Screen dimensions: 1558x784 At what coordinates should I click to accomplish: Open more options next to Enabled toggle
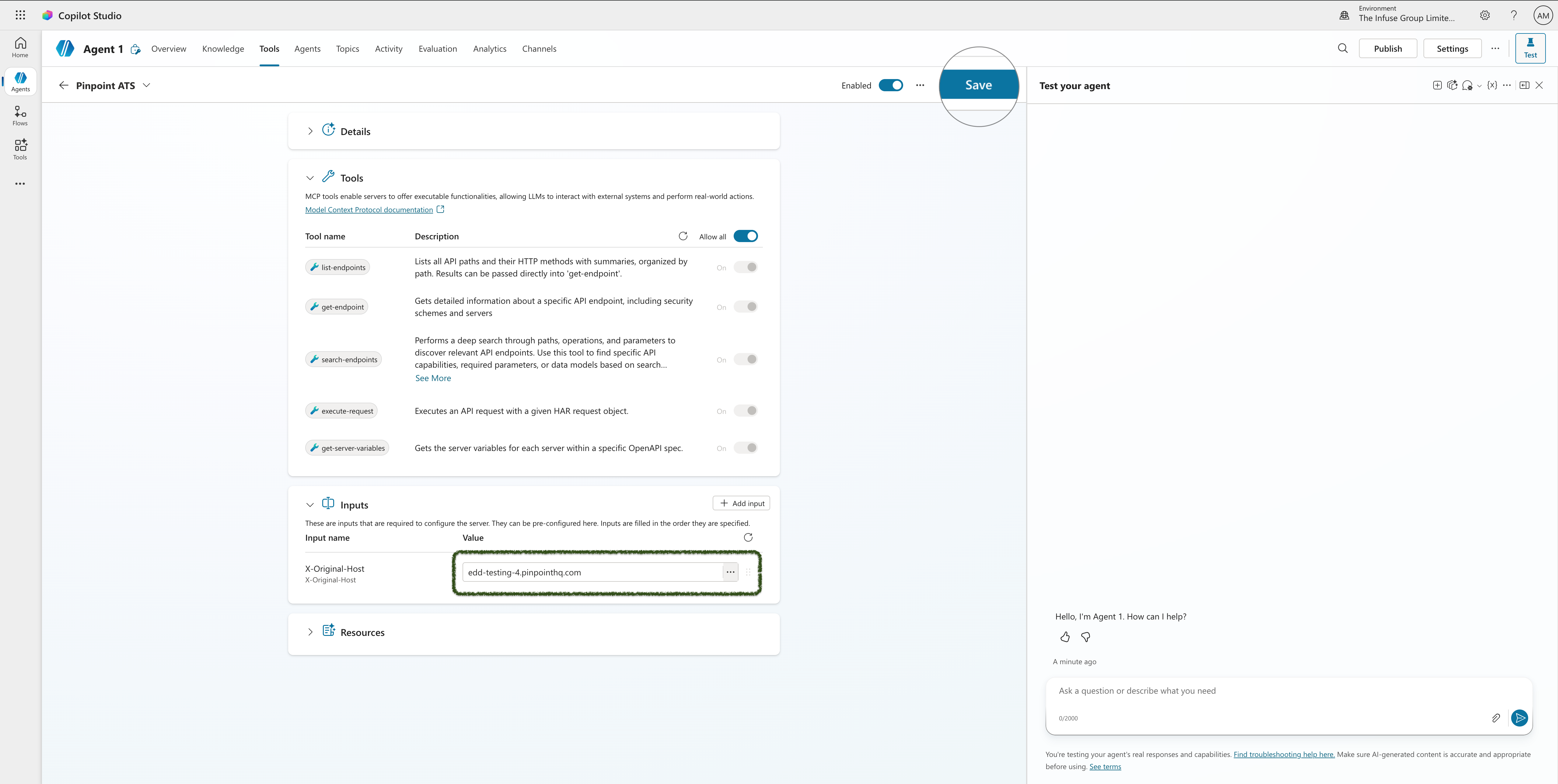coord(920,85)
